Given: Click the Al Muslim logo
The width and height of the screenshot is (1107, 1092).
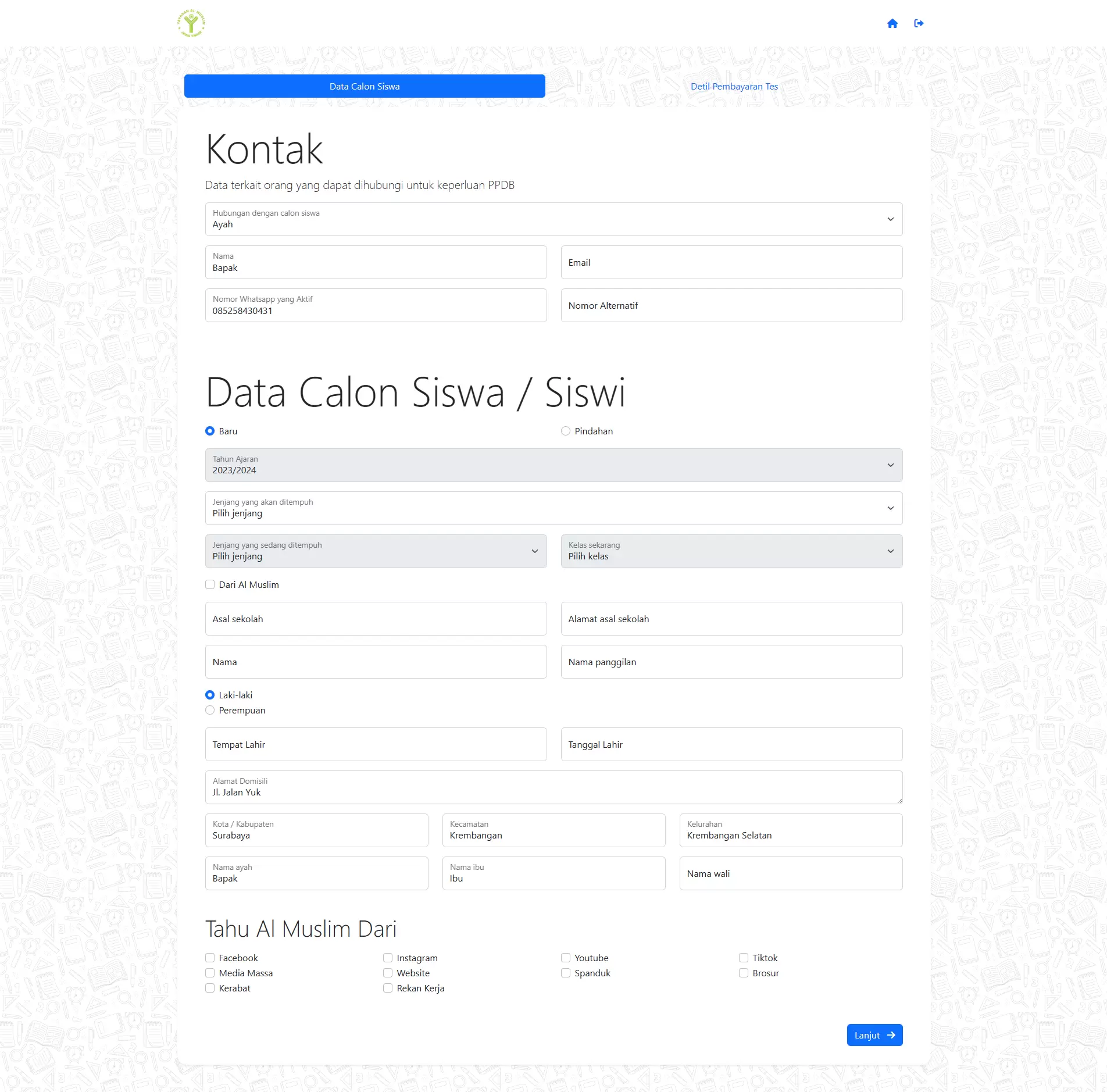Looking at the screenshot, I should 191,23.
